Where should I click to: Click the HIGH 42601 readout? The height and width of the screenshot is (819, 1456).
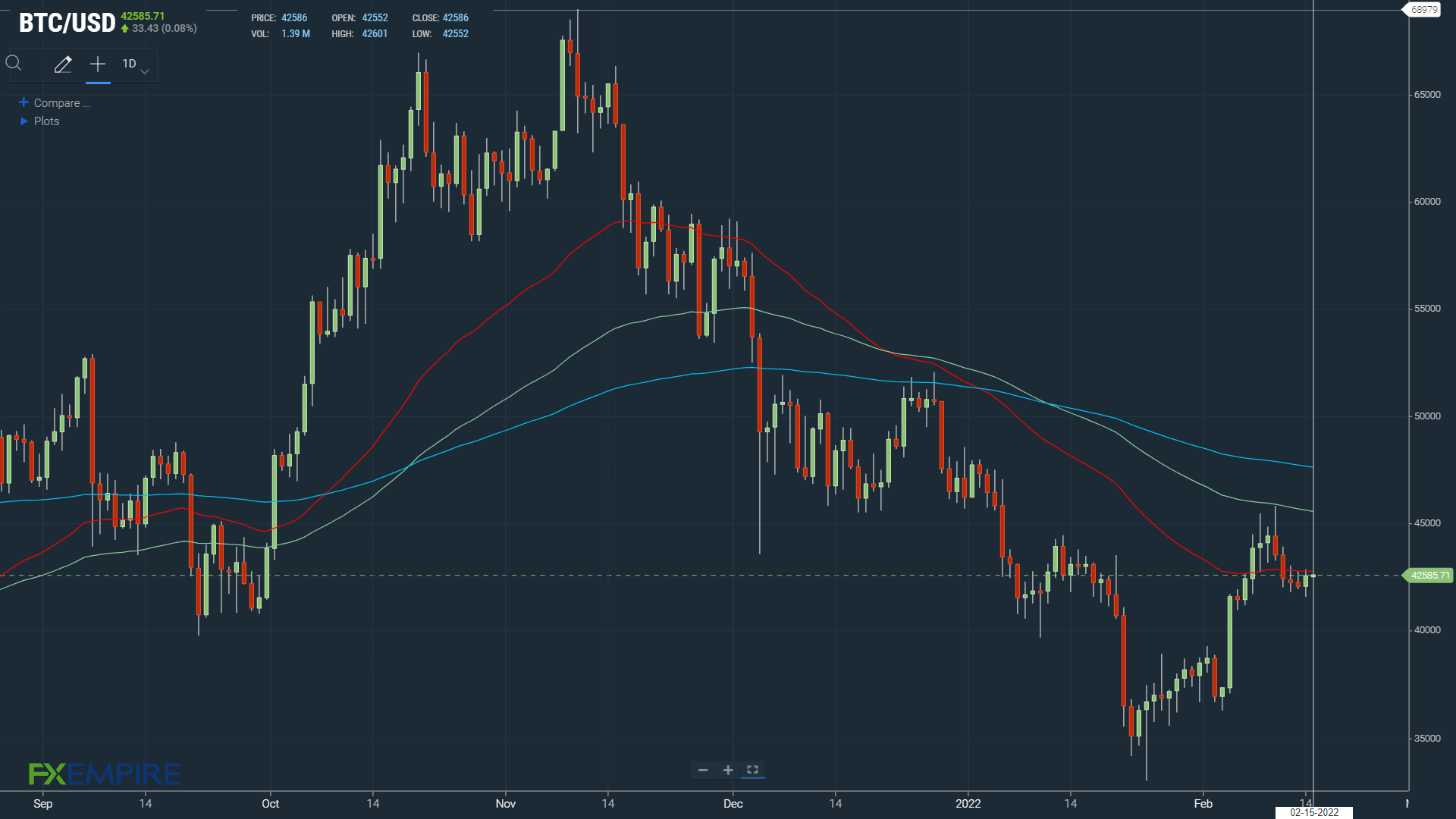tap(359, 34)
